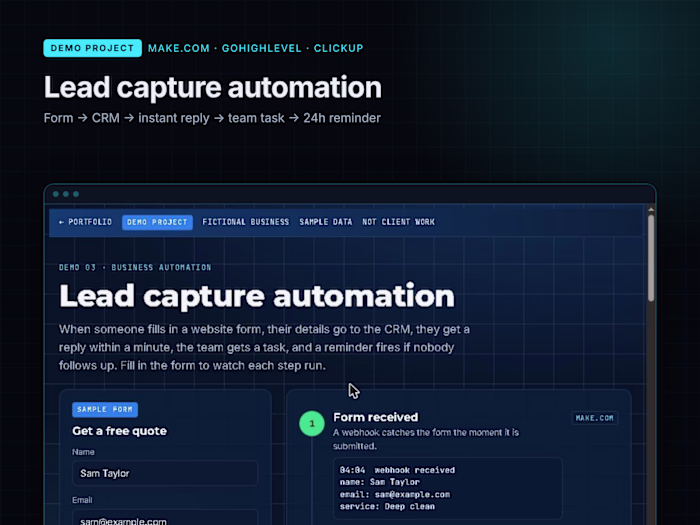Select the inner DEMO PROJECT nav tag
This screenshot has width=700, height=525.
(157, 222)
